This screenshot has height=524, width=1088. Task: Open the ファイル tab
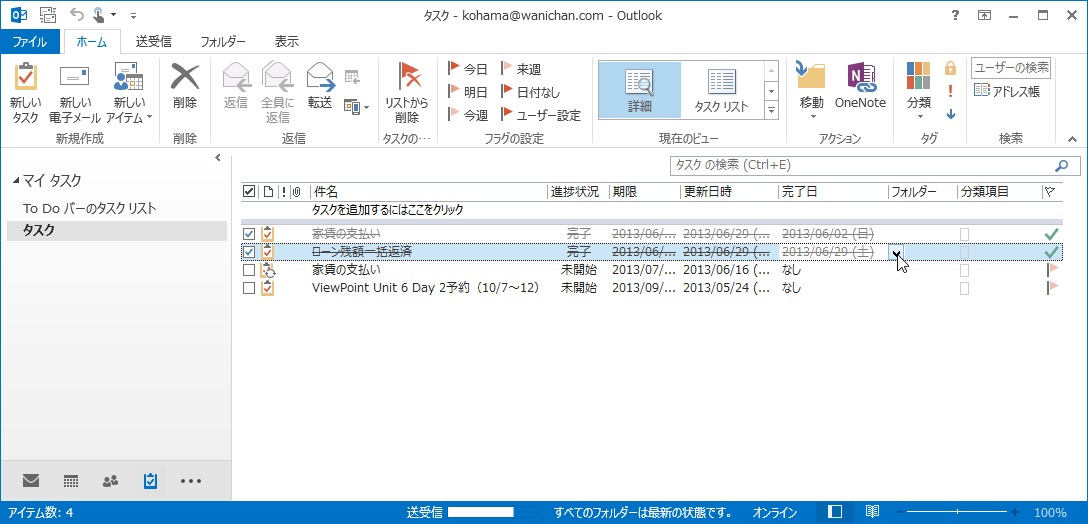[30, 42]
